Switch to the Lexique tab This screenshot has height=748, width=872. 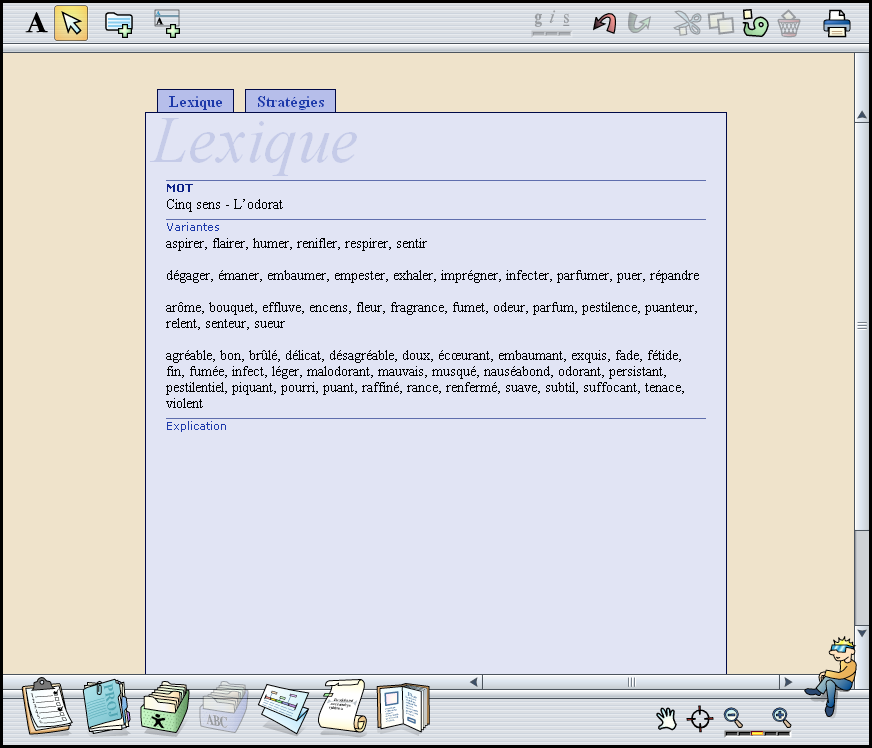[x=195, y=101]
